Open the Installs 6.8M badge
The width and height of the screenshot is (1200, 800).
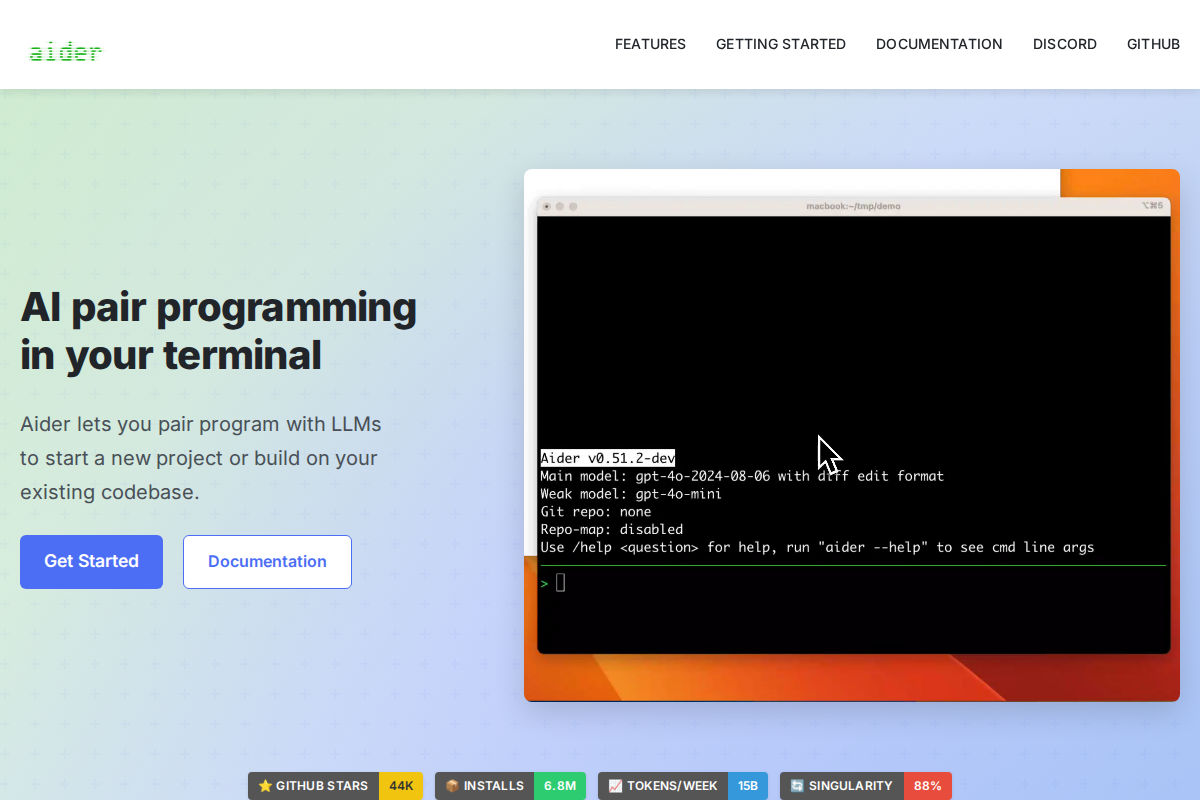pos(510,786)
